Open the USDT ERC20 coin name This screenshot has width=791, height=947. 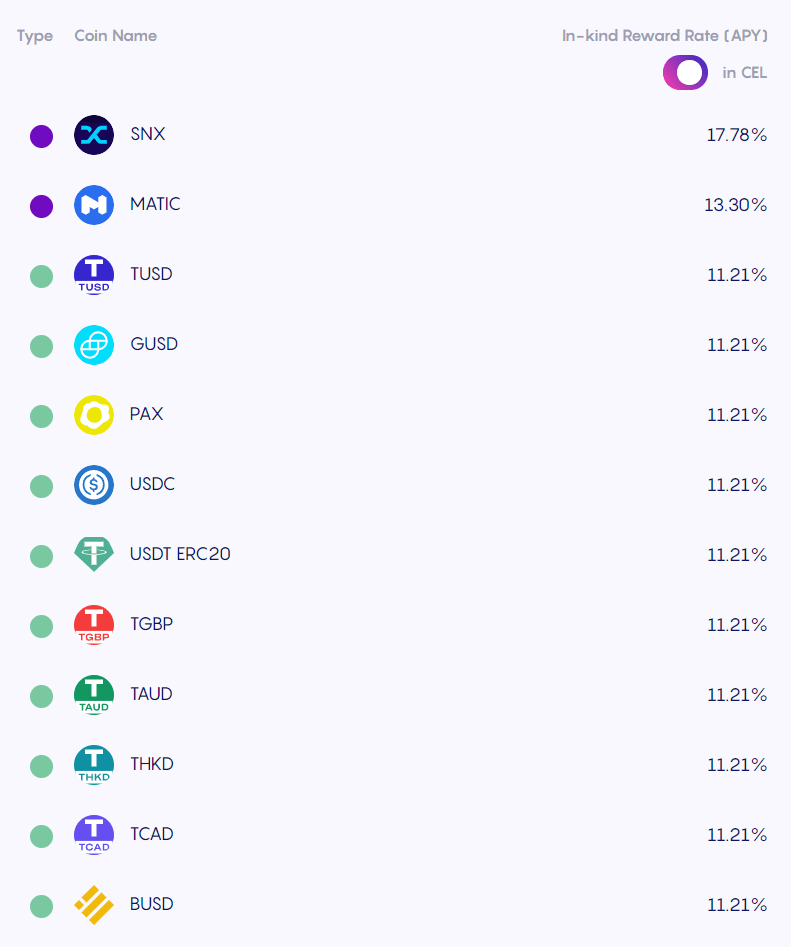tap(180, 554)
